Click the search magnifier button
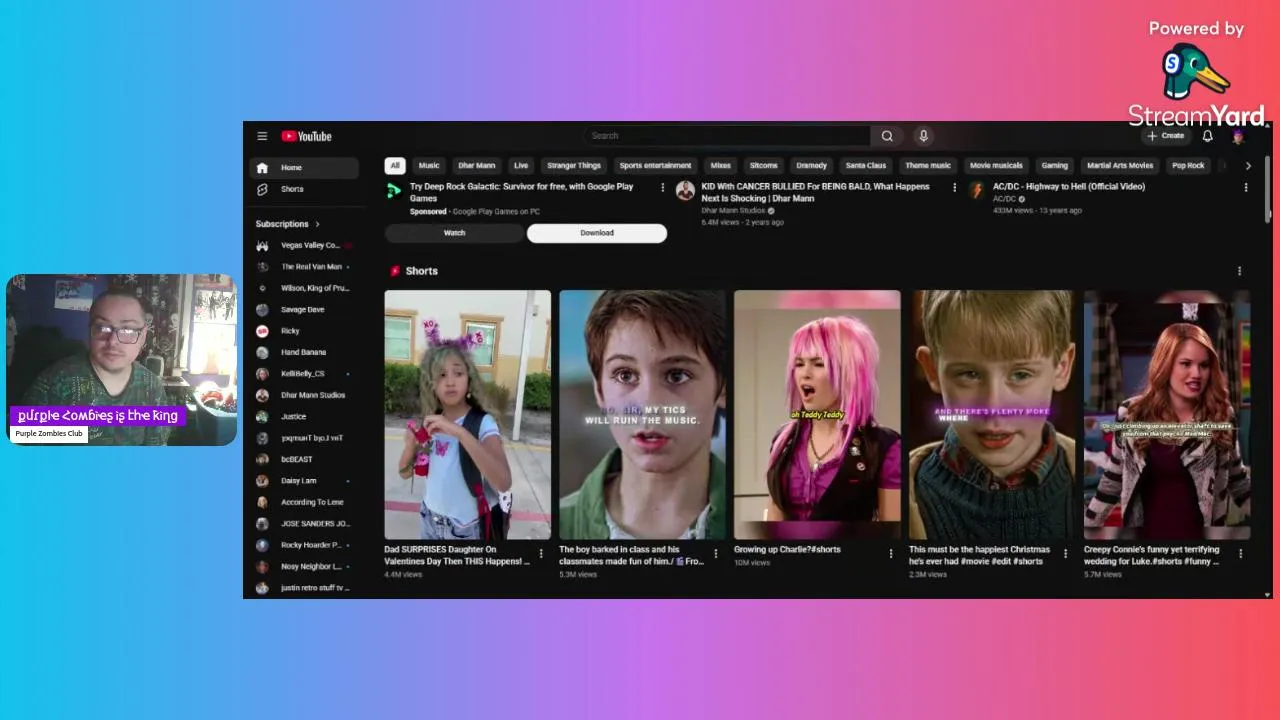 pyautogui.click(x=887, y=136)
